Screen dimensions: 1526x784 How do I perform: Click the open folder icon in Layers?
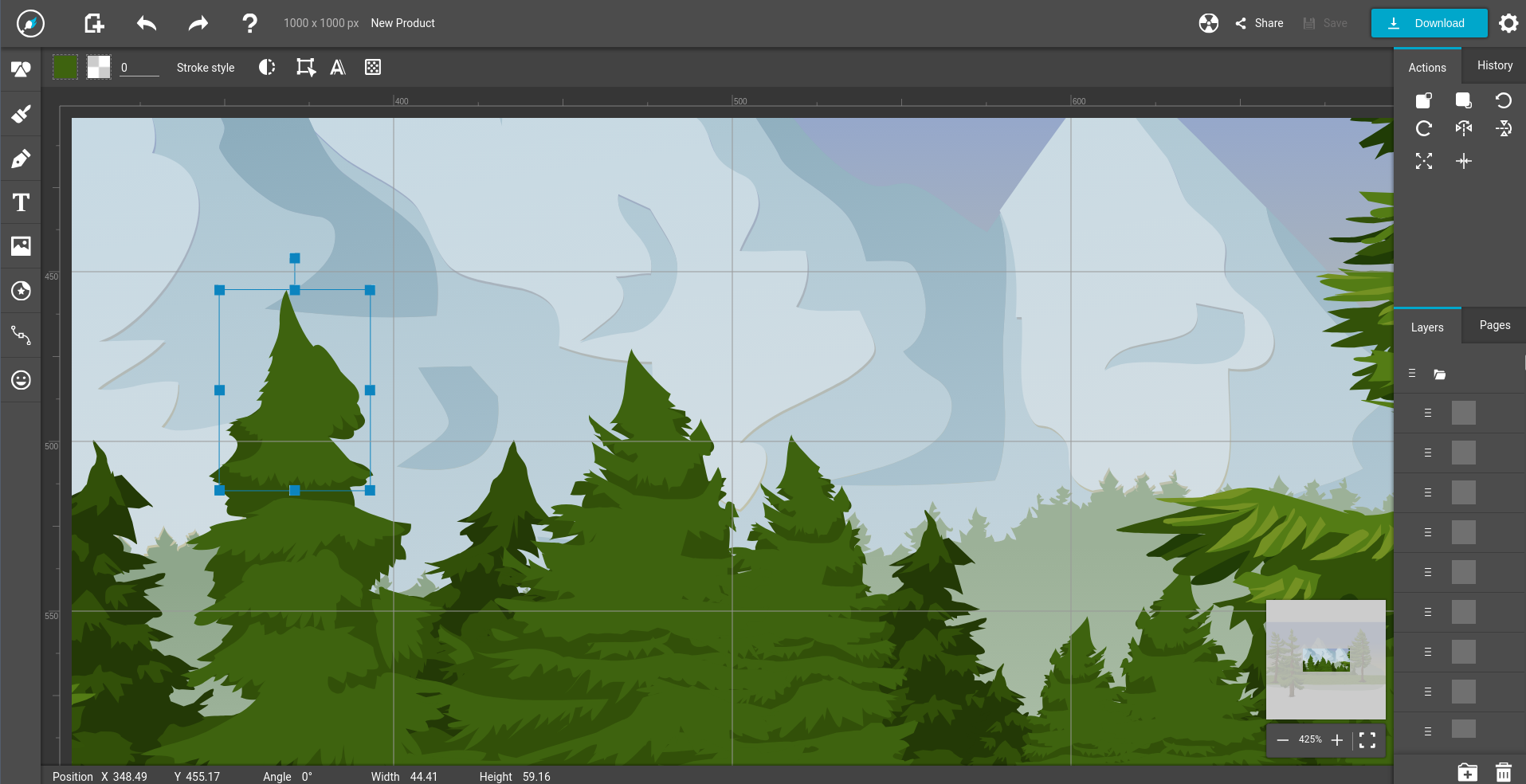click(1439, 374)
